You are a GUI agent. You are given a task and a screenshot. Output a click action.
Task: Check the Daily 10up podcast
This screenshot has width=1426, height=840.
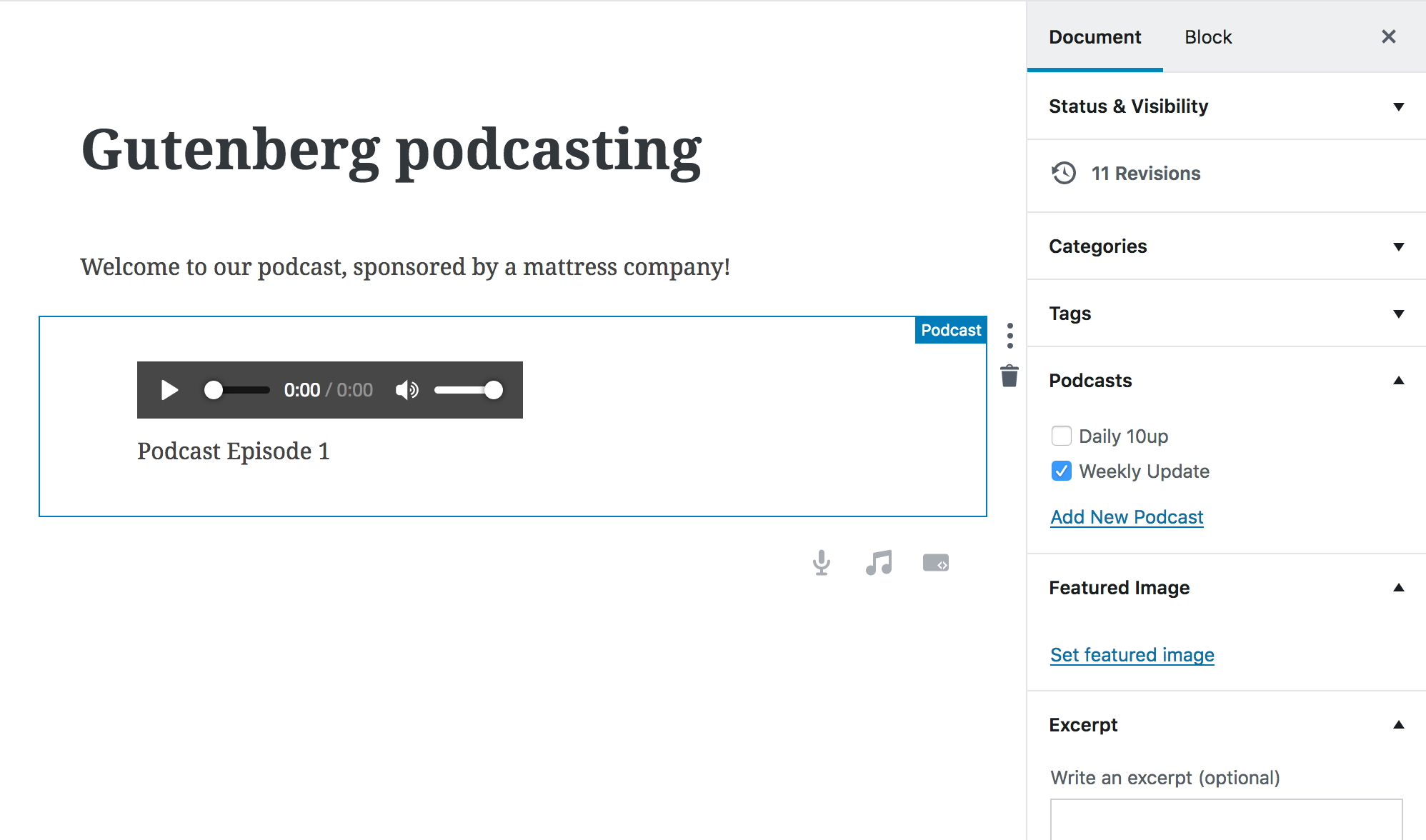click(1062, 436)
